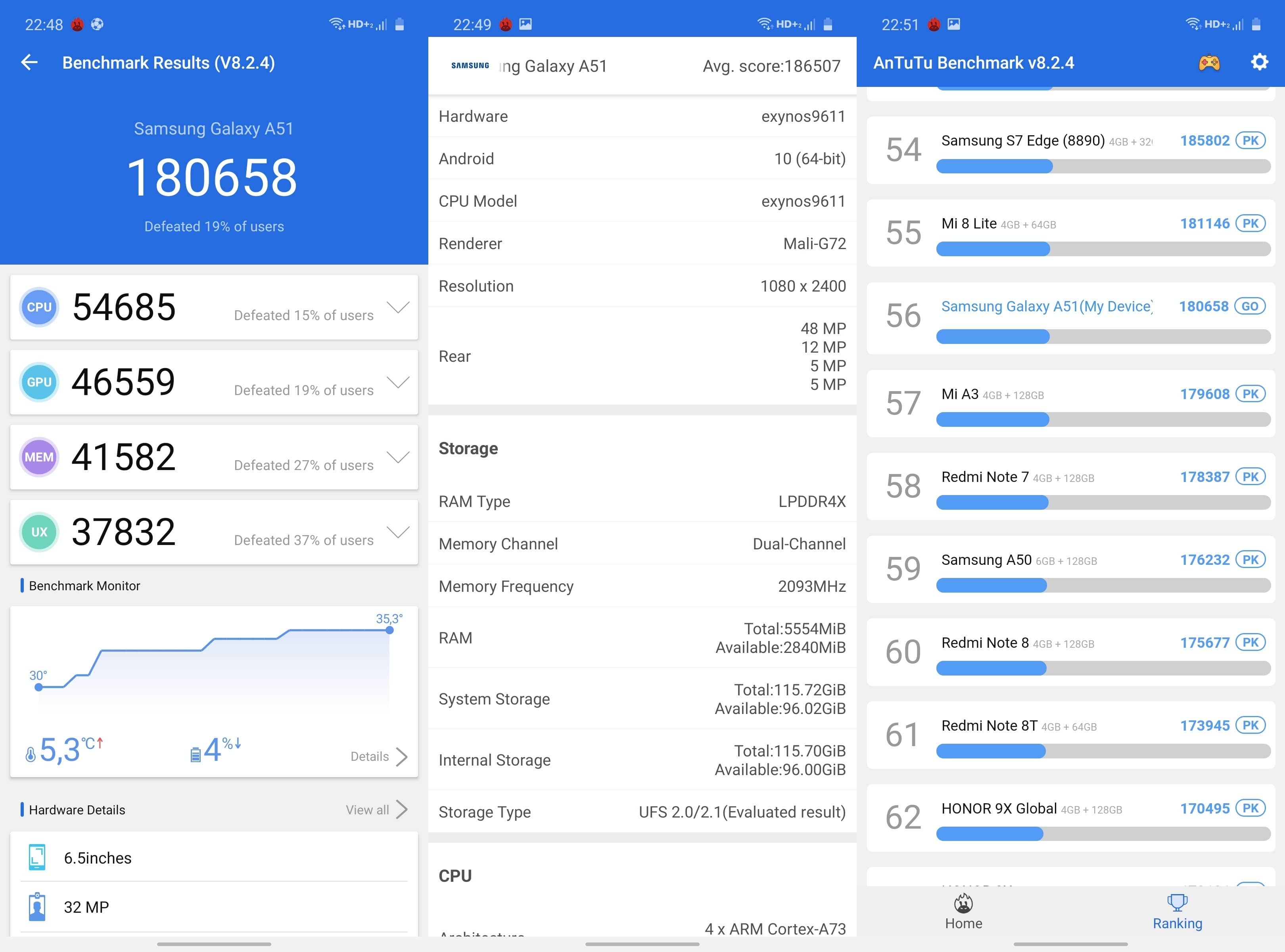Switch to the Ranking tab

point(1177,912)
